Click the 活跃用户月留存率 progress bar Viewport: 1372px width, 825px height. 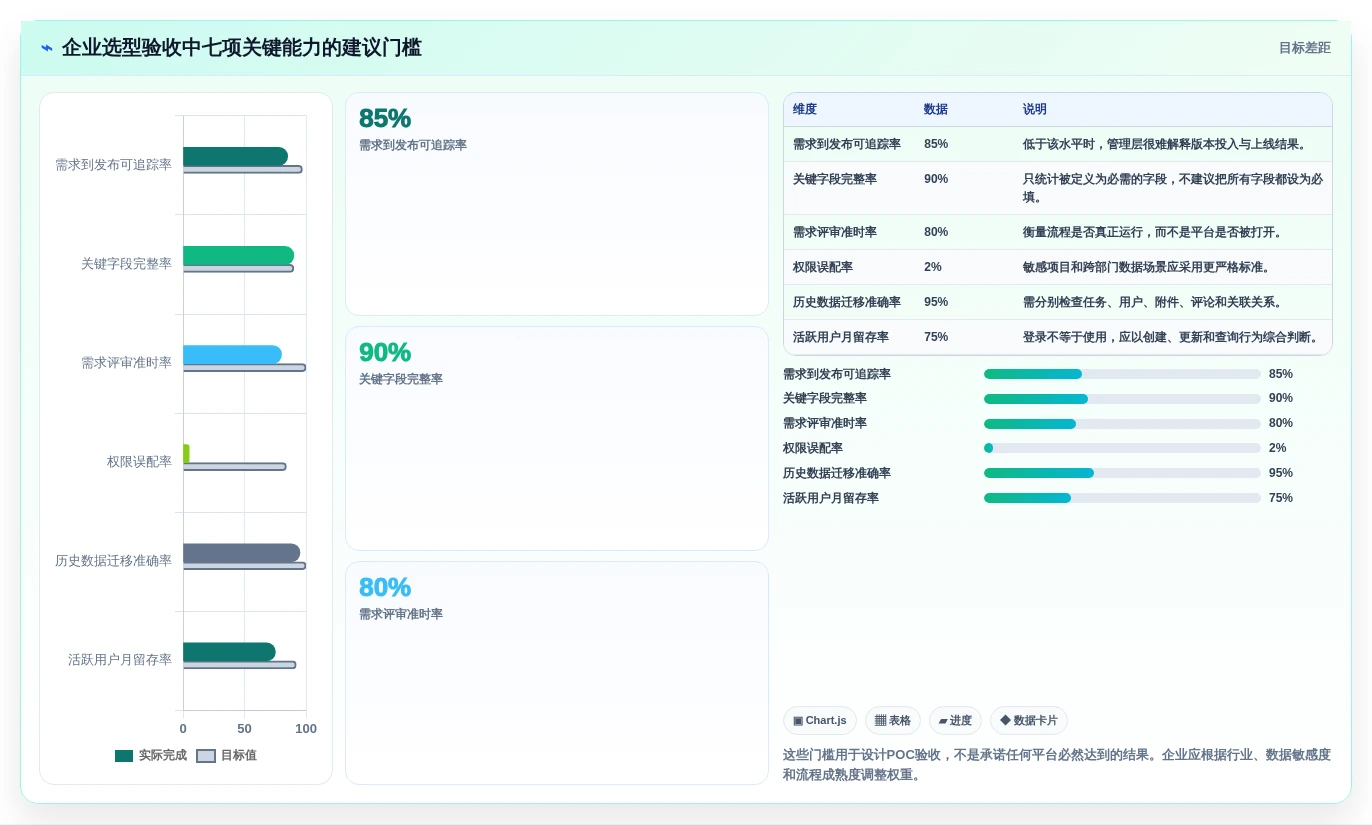pos(1122,498)
